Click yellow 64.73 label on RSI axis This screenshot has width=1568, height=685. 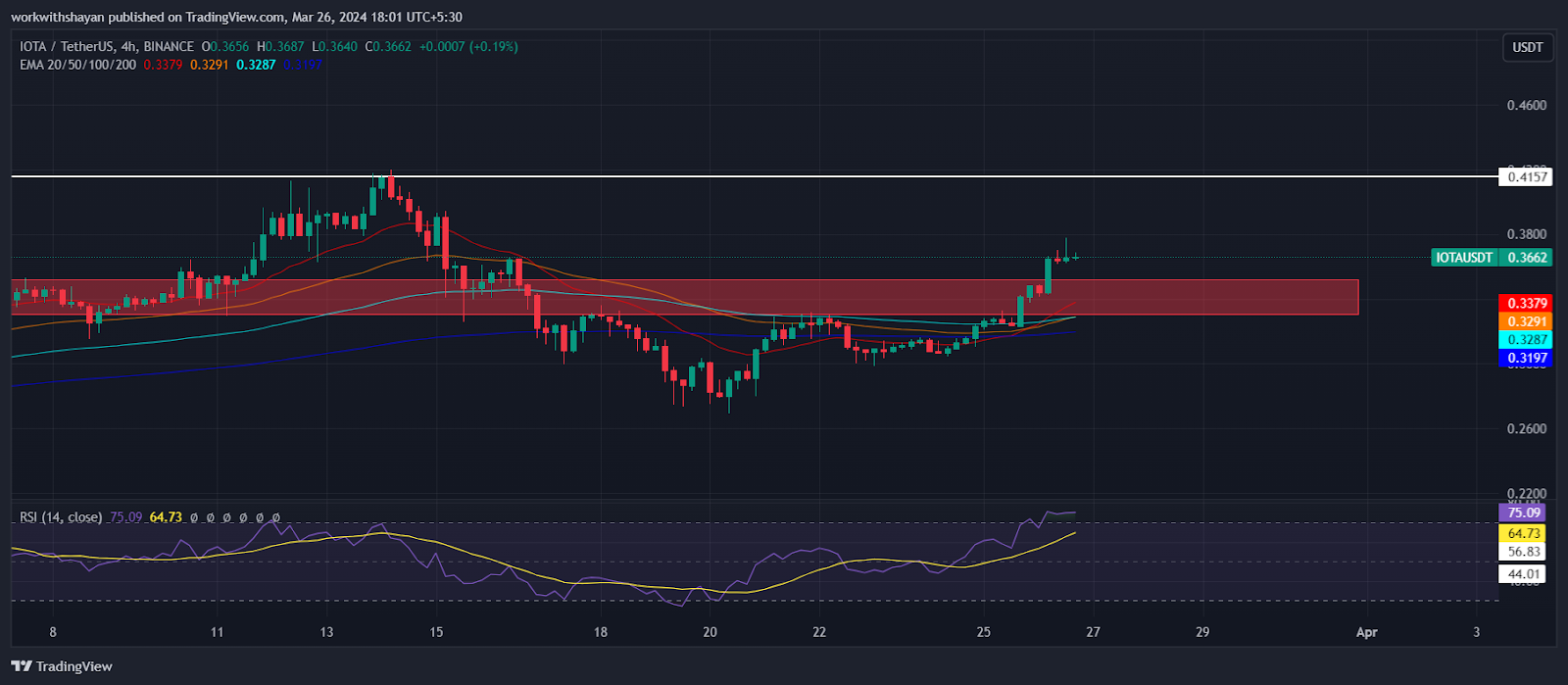1523,533
